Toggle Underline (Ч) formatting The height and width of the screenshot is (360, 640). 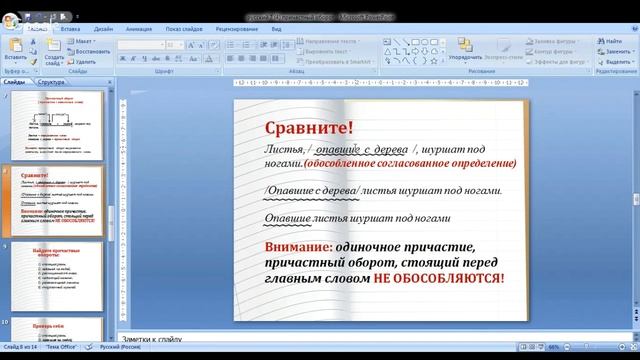click(x=144, y=59)
